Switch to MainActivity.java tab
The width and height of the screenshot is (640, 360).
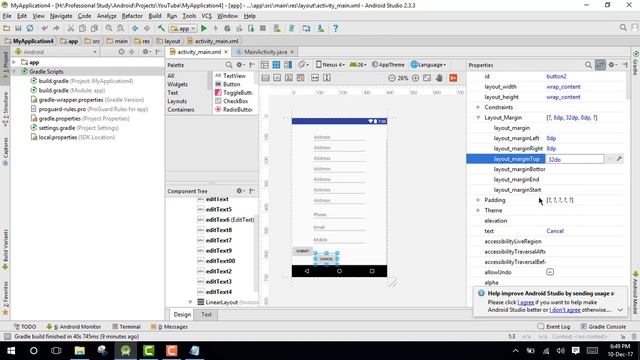[x=265, y=52]
